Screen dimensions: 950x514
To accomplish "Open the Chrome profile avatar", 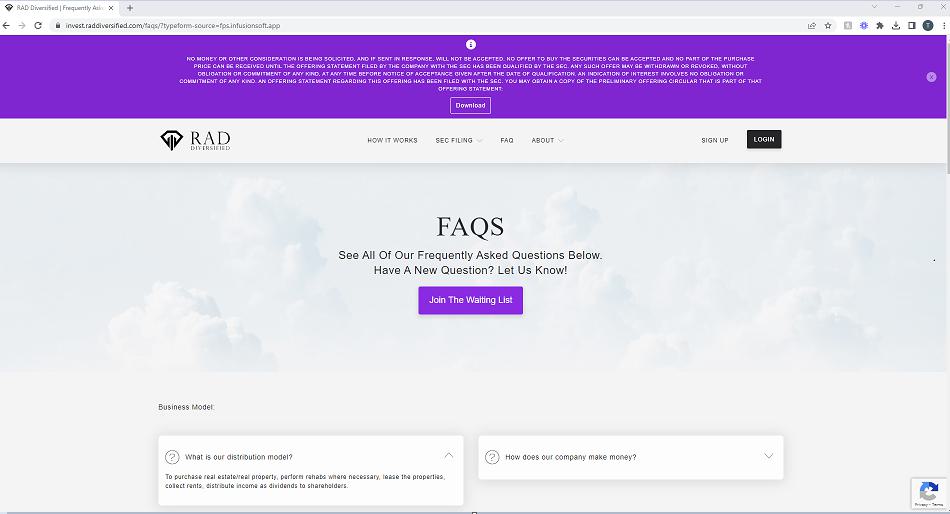I will 927,25.
